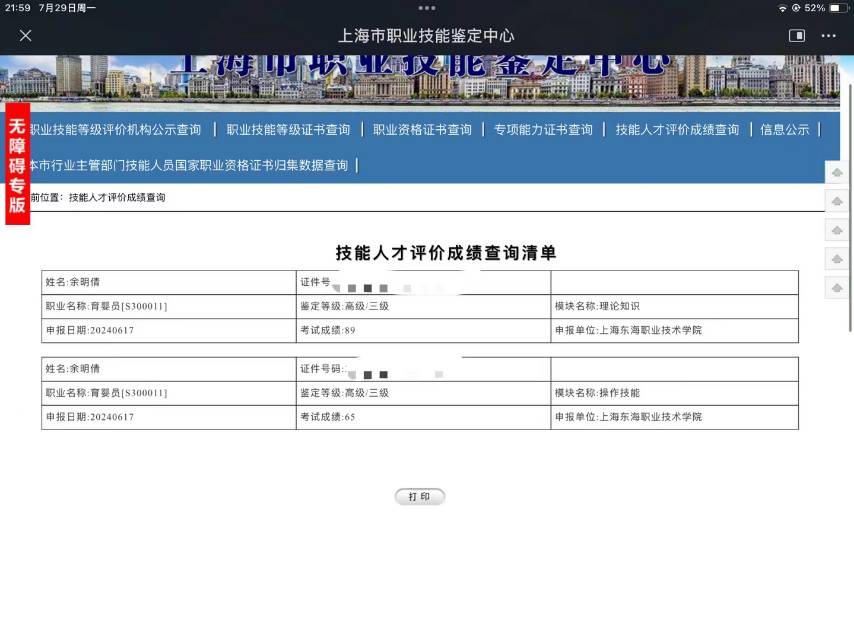
Task: Open 专项能力证书查询 menu item
Action: pyautogui.click(x=543, y=130)
